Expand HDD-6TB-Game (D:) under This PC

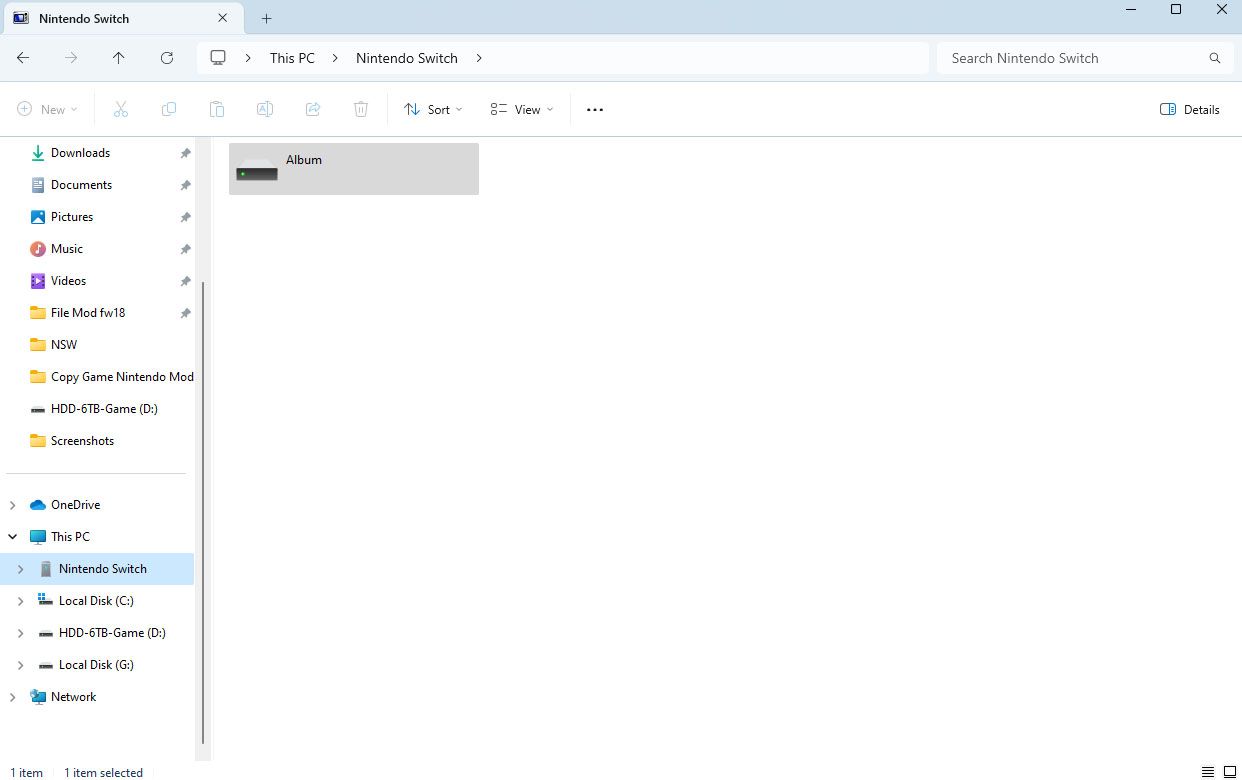click(21, 633)
